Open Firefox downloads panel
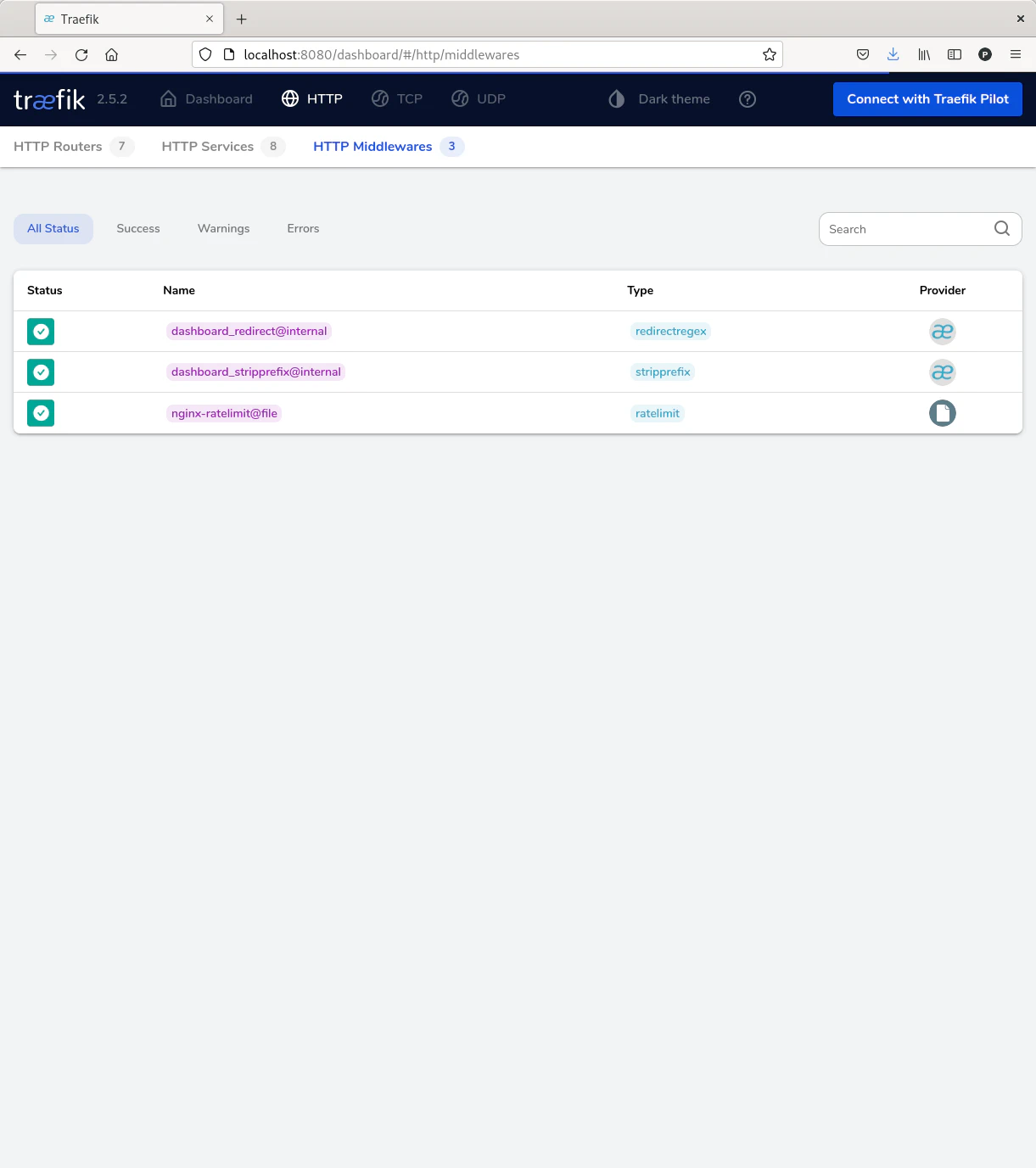Screen dimensions: 1036x1168 tap(893, 55)
